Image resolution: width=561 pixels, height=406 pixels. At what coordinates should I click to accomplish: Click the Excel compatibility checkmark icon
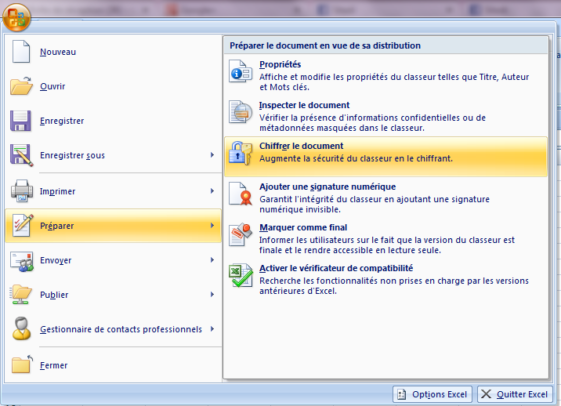(x=240, y=275)
